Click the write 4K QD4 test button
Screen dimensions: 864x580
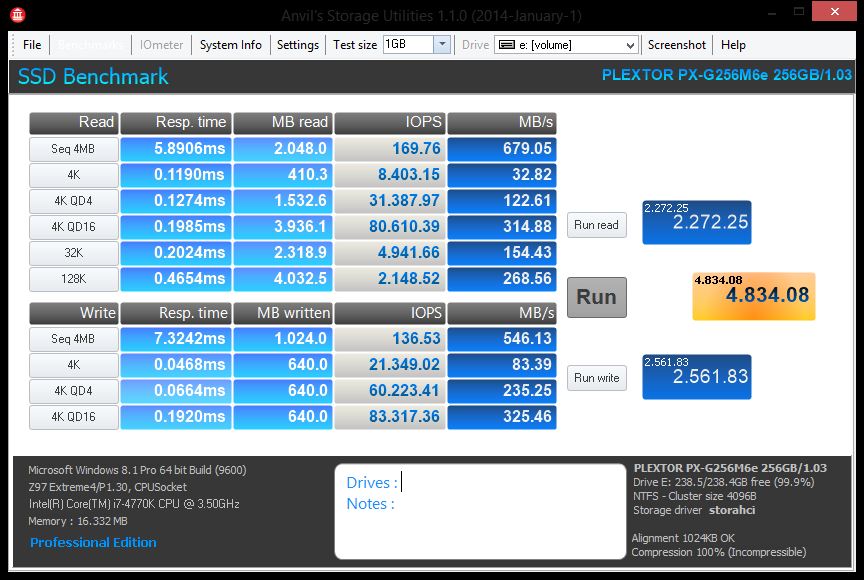pos(74,391)
